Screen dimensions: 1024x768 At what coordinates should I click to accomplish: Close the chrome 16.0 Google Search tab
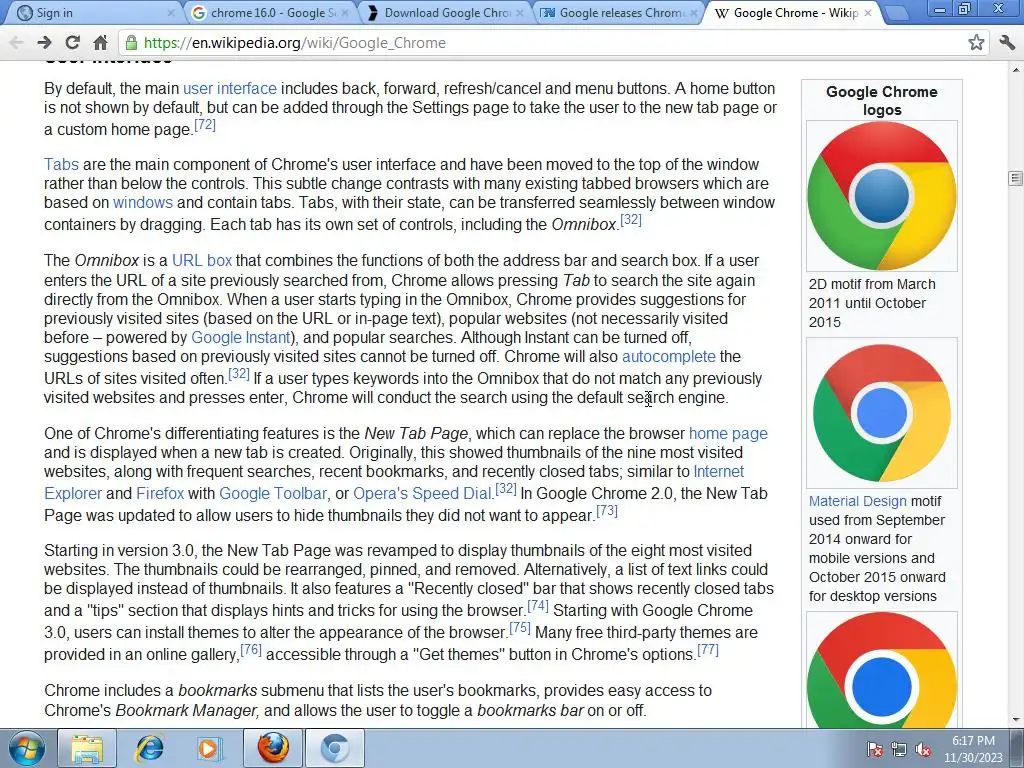[x=345, y=13]
